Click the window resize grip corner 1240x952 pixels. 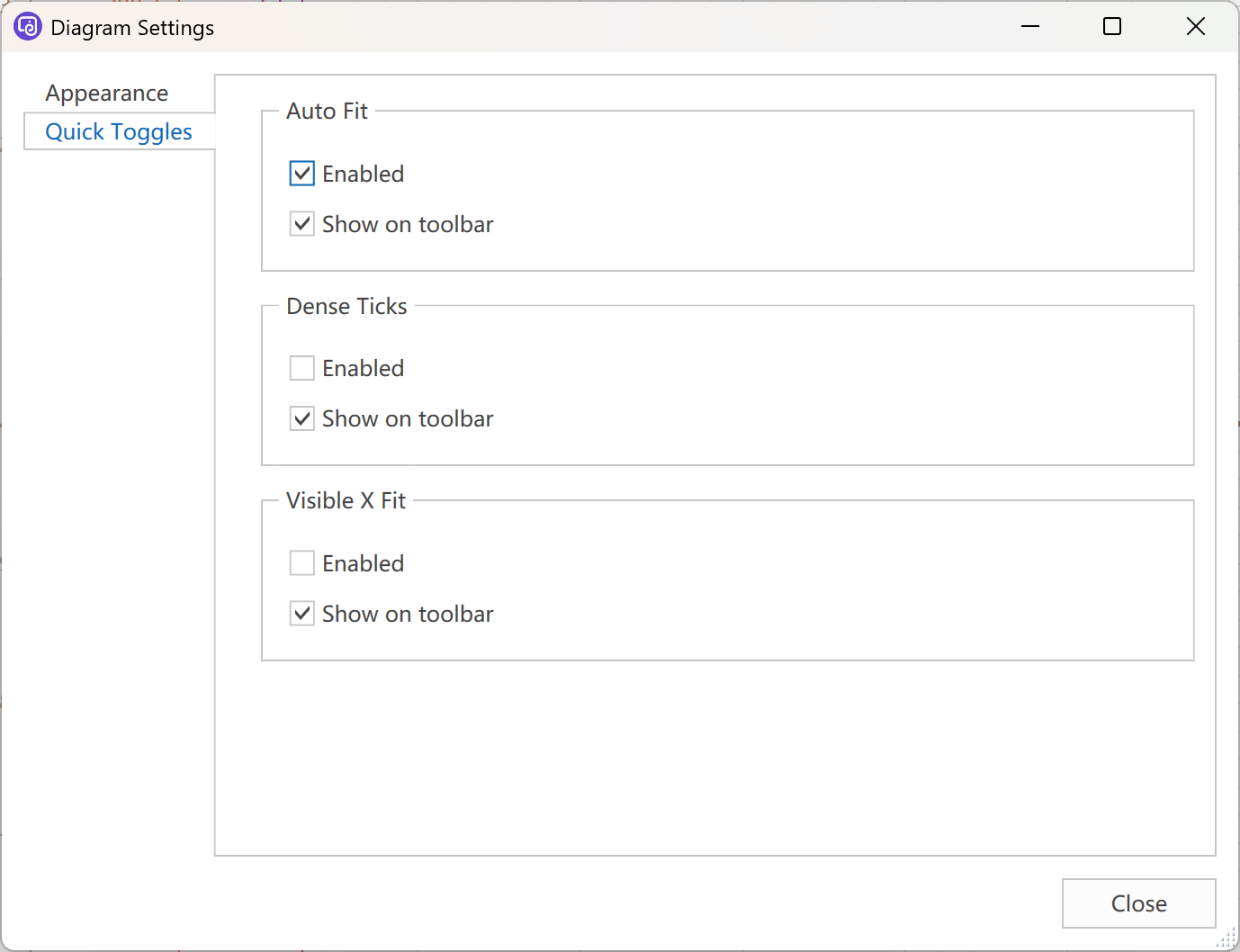click(x=1227, y=939)
